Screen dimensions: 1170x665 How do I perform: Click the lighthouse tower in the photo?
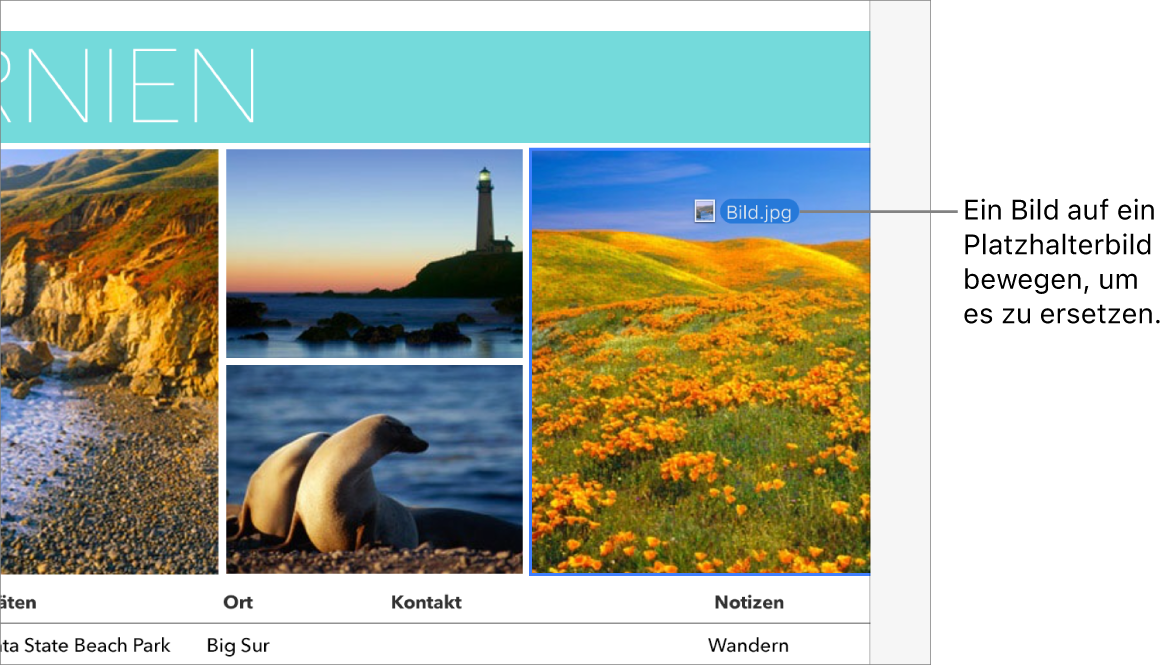tap(485, 209)
